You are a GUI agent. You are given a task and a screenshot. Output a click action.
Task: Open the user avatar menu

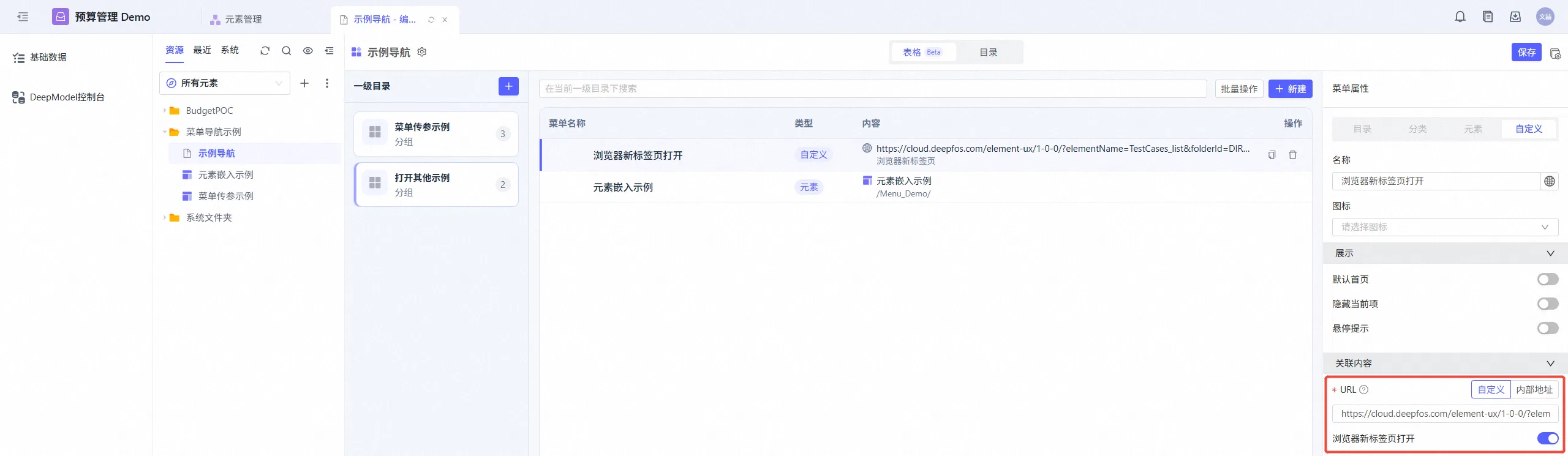tap(1545, 17)
